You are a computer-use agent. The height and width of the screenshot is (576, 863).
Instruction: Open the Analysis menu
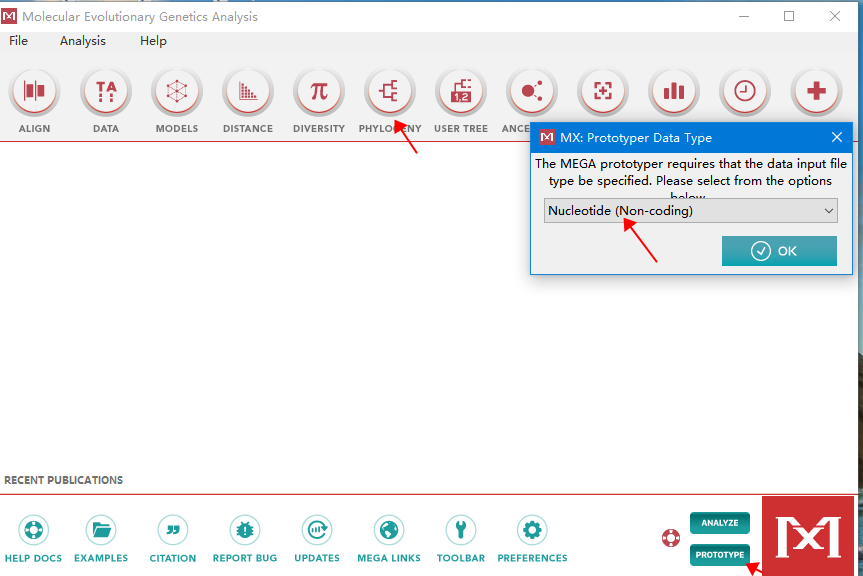click(x=83, y=41)
